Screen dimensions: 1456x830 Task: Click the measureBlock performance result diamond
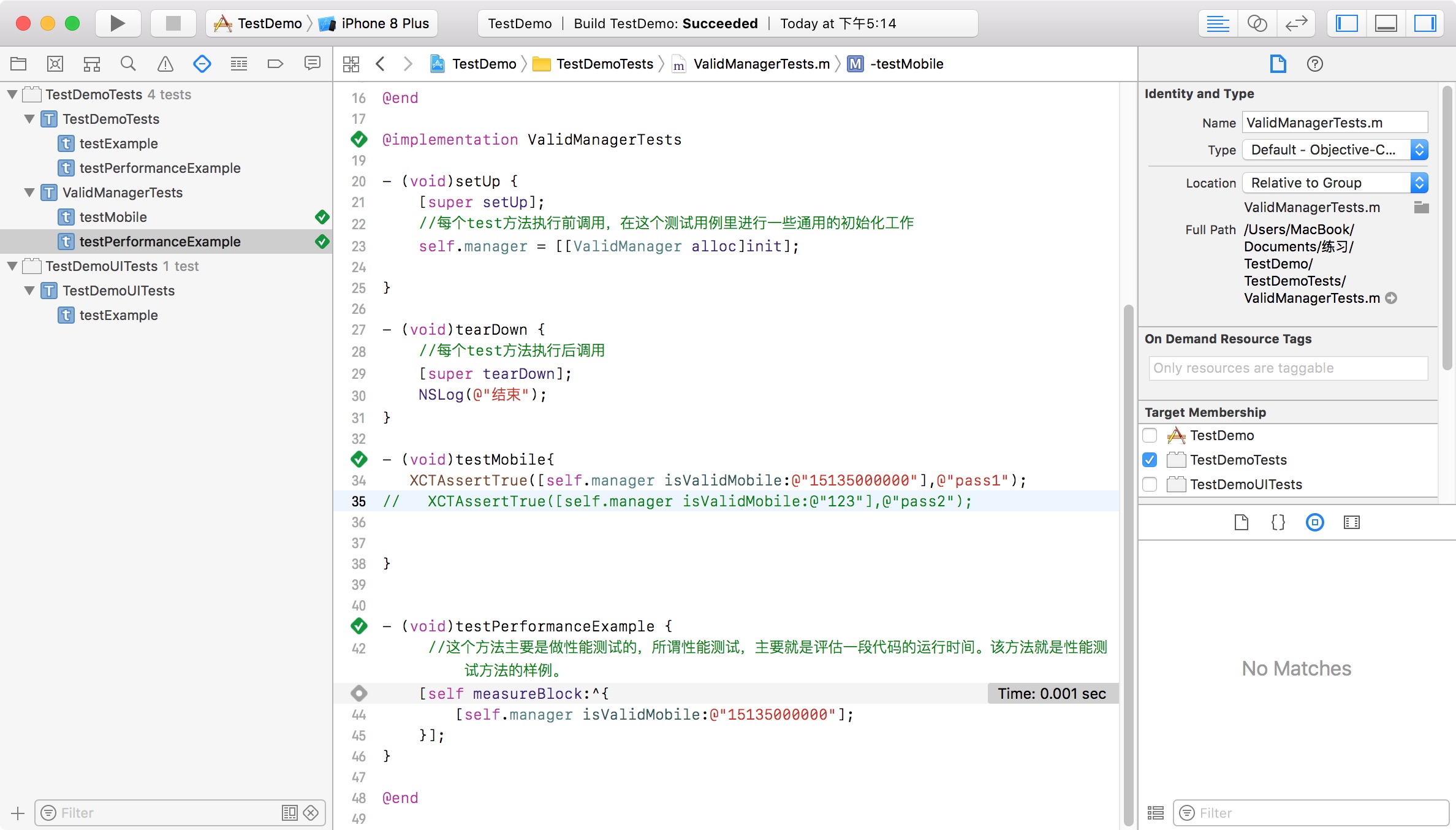point(359,693)
